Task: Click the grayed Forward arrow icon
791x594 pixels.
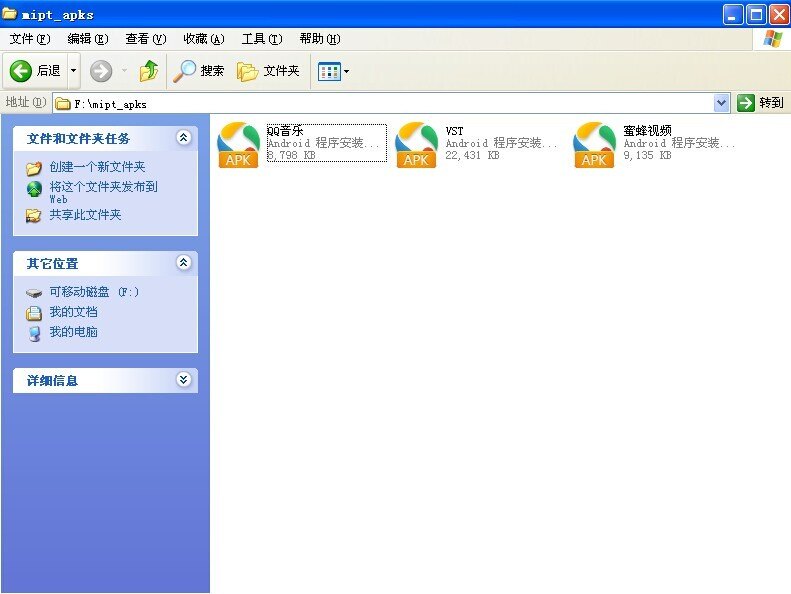Action: point(101,71)
